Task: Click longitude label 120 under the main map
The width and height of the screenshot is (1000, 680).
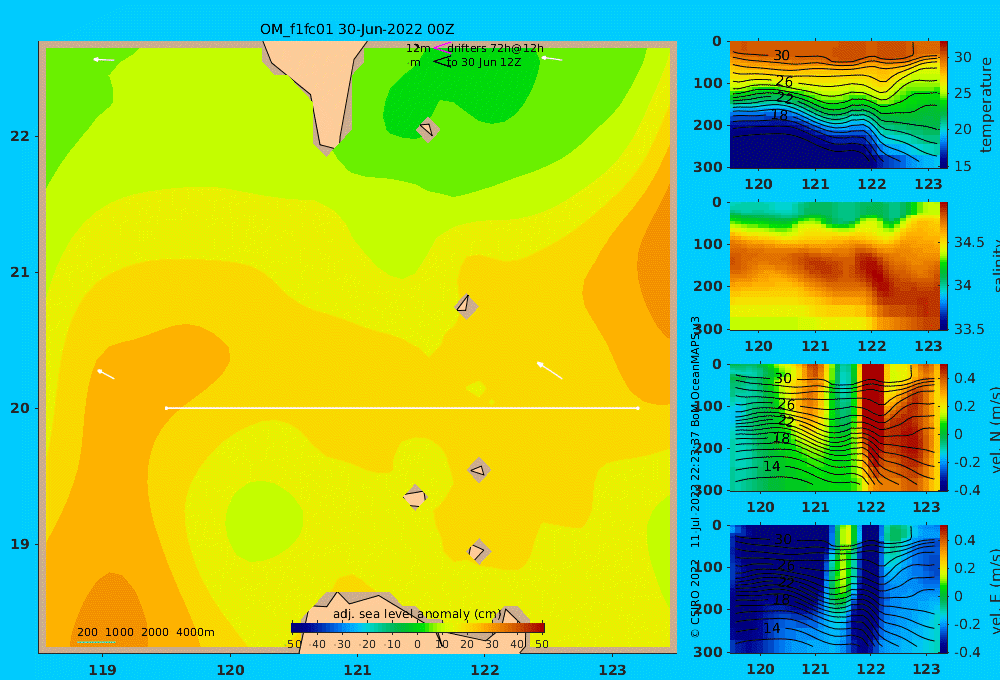Action: pos(230,670)
